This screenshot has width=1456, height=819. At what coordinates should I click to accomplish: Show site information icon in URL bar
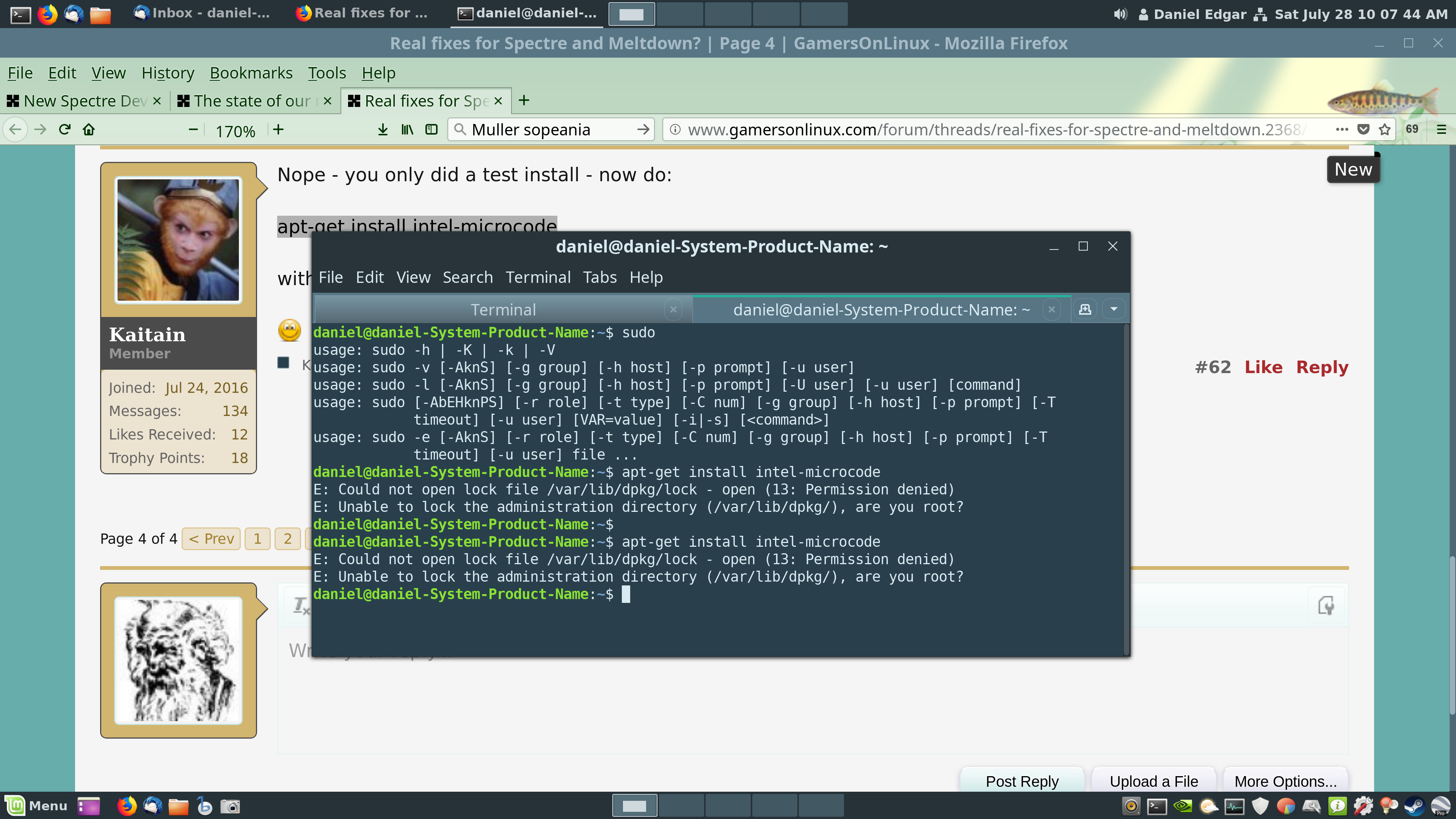click(x=674, y=129)
